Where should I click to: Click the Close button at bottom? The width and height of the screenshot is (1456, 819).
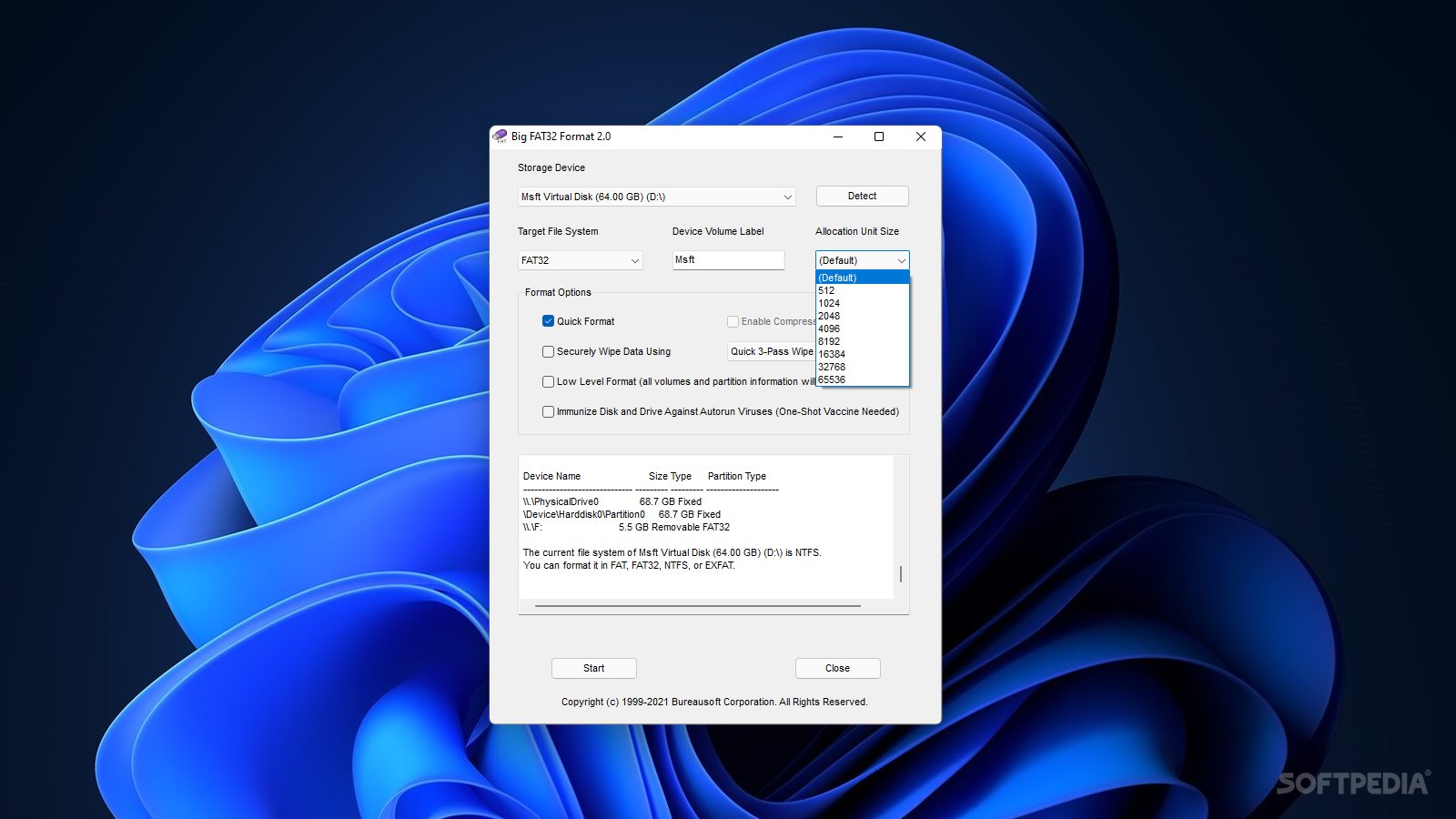click(837, 668)
